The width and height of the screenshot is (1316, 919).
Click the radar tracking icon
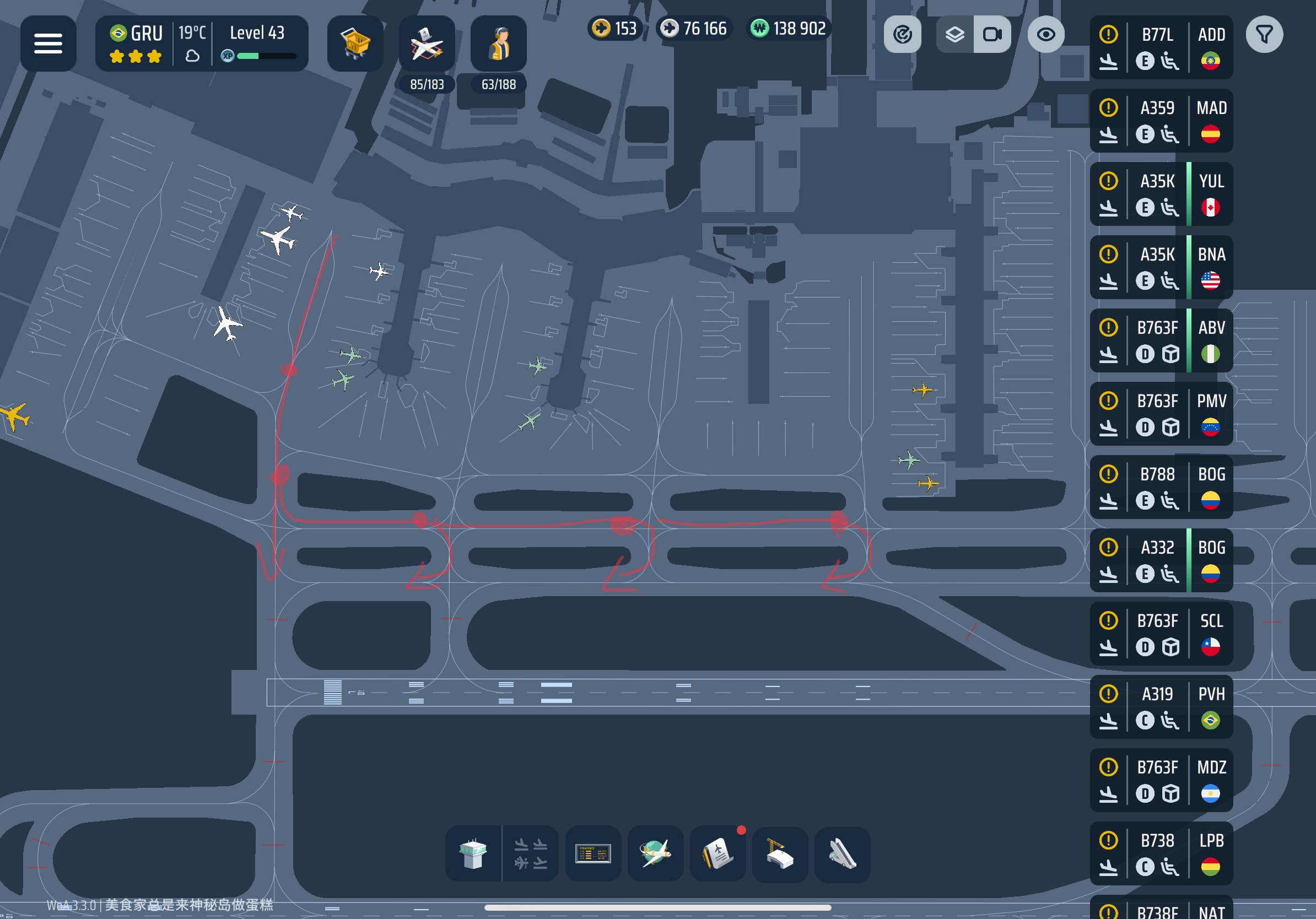(902, 34)
